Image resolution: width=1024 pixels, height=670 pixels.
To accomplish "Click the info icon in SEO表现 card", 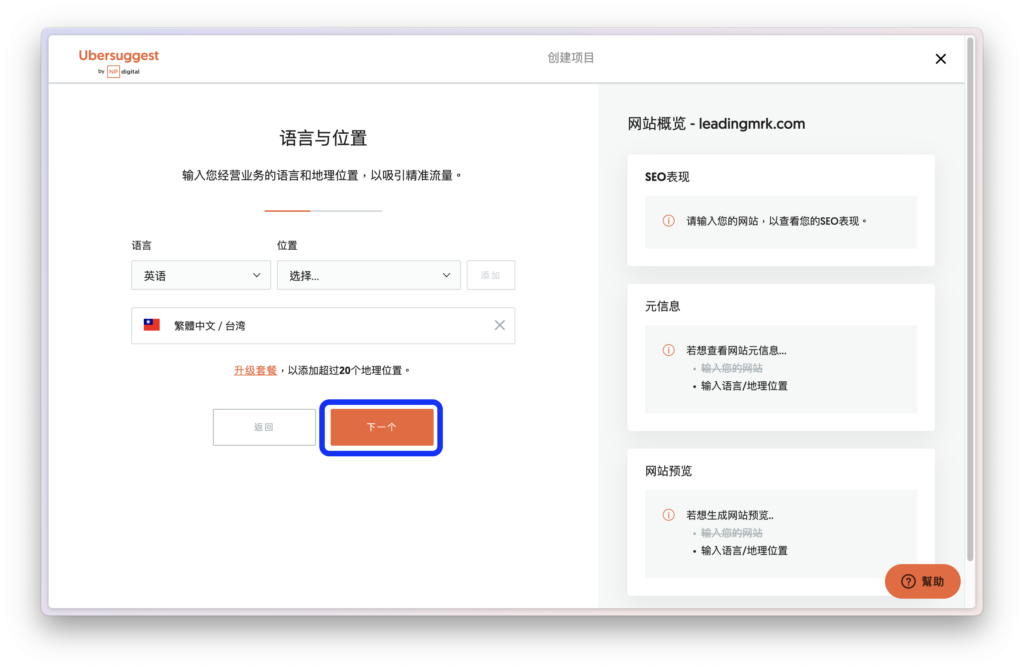I will (668, 221).
